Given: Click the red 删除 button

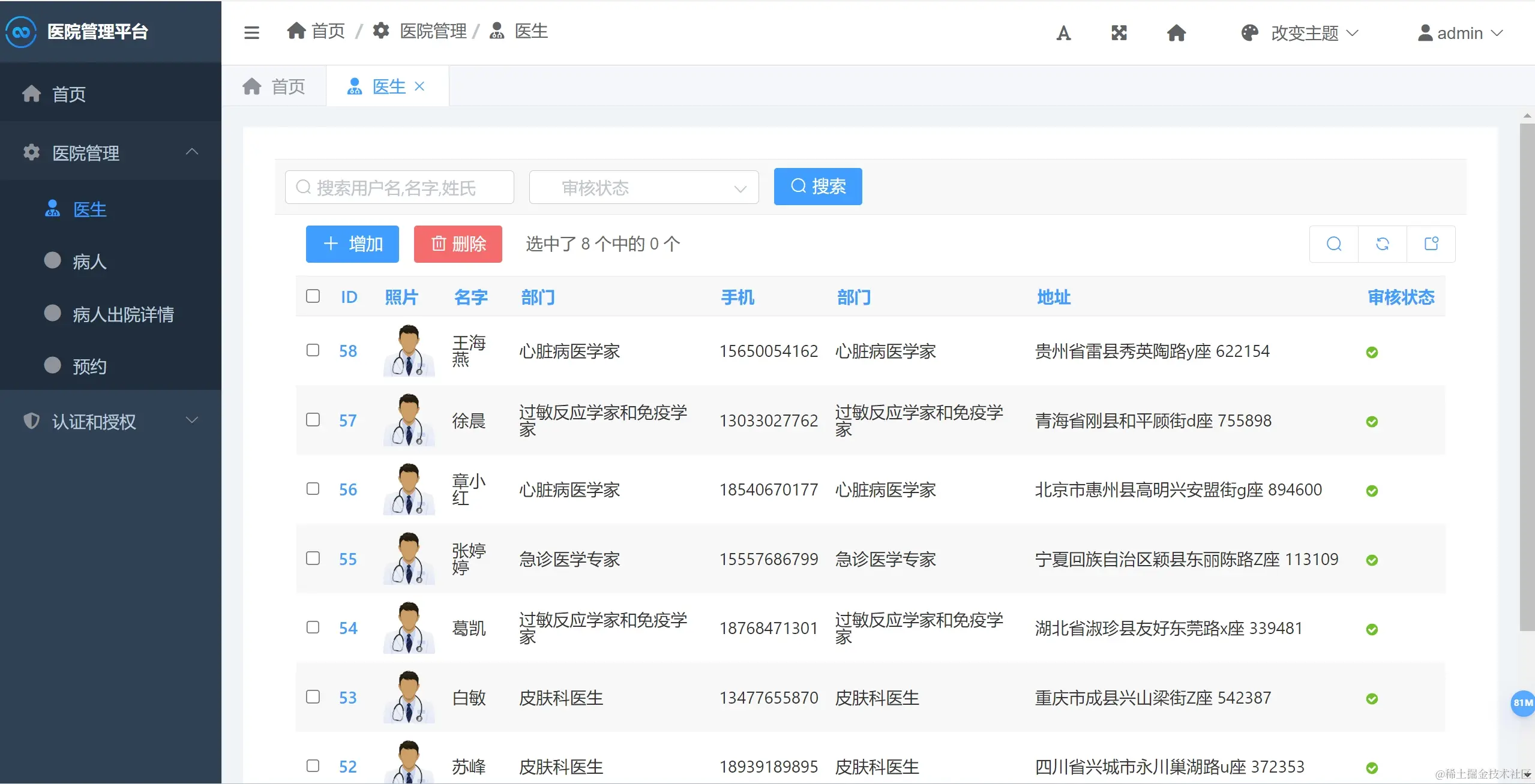Looking at the screenshot, I should (x=458, y=244).
